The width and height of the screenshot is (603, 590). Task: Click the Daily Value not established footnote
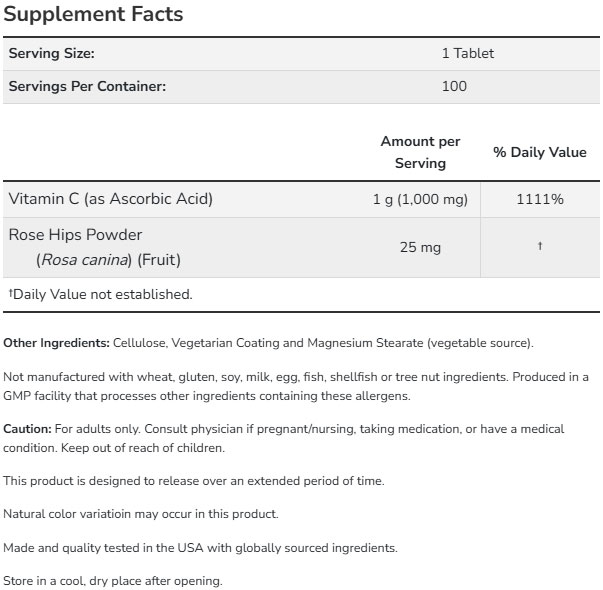click(100, 294)
